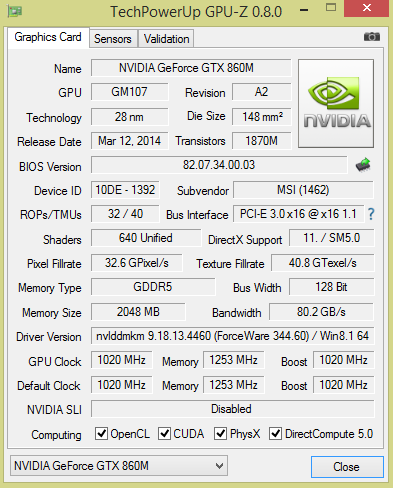Click the camera screenshot icon
The width and height of the screenshot is (393, 488).
pyautogui.click(x=372, y=37)
